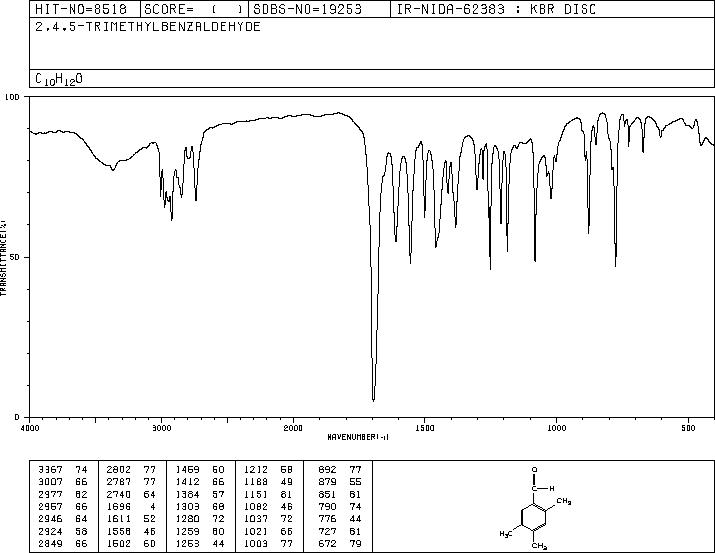The height and width of the screenshot is (553, 715).
Task: Select peak table entry 2924
Action: [x=50, y=532]
